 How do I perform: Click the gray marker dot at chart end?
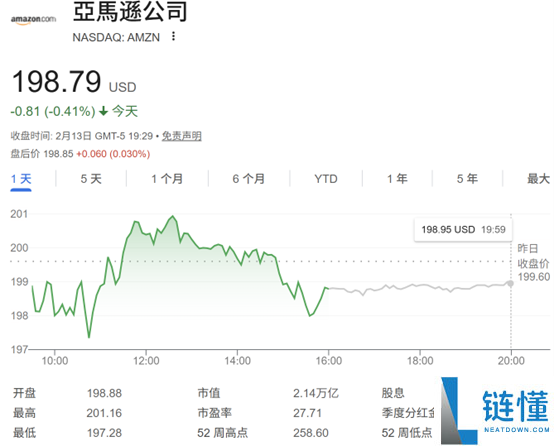(x=510, y=283)
